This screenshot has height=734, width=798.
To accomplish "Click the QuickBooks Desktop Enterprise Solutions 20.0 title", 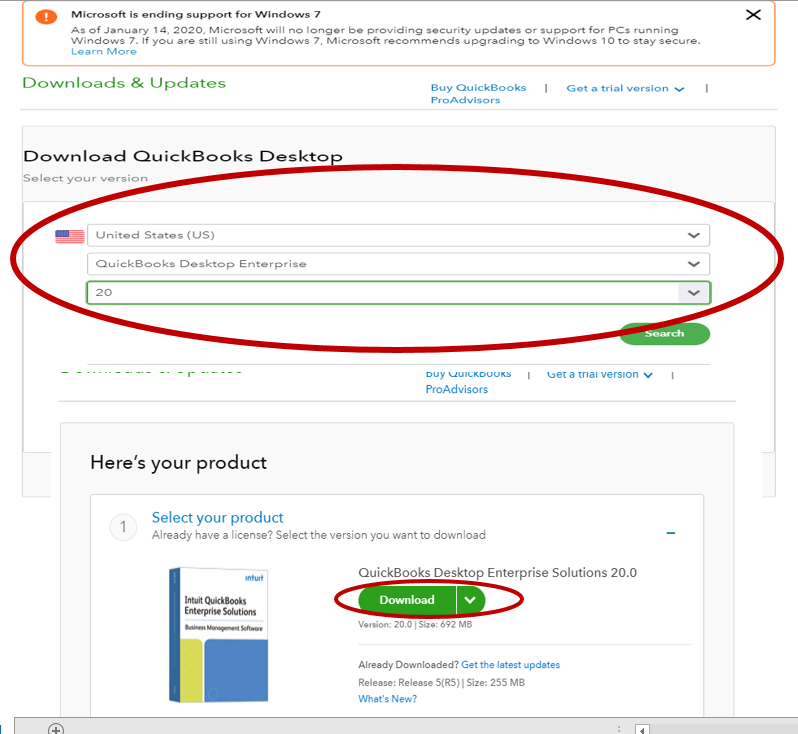I will (497, 573).
